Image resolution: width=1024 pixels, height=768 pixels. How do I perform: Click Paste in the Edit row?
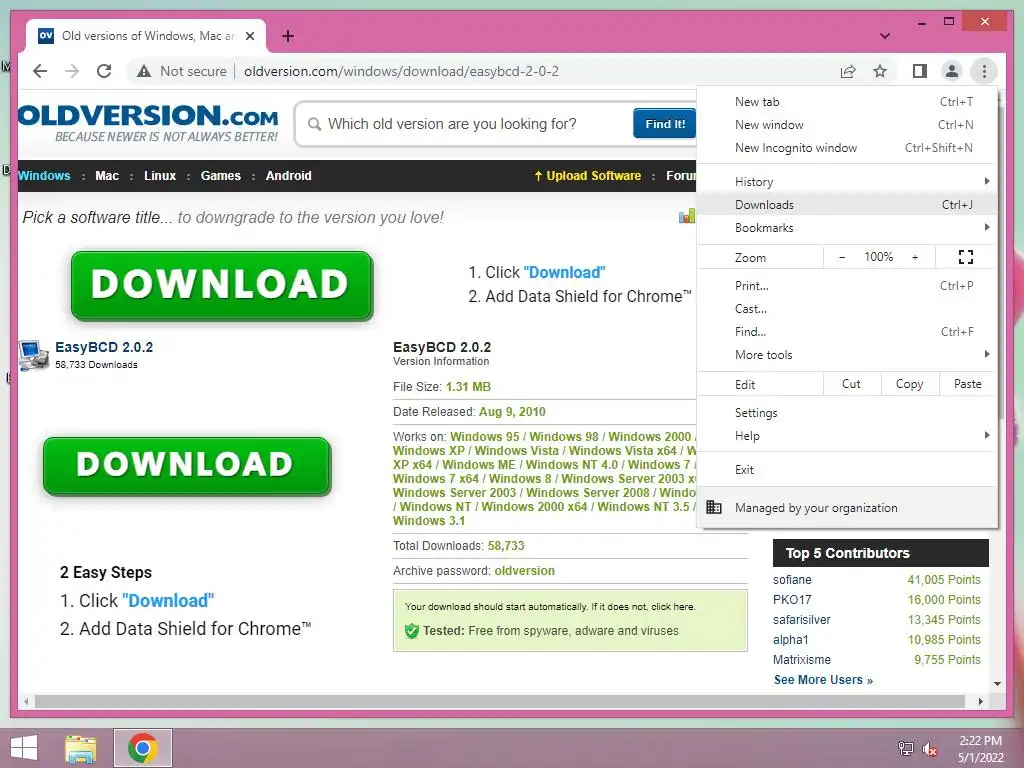tap(968, 384)
